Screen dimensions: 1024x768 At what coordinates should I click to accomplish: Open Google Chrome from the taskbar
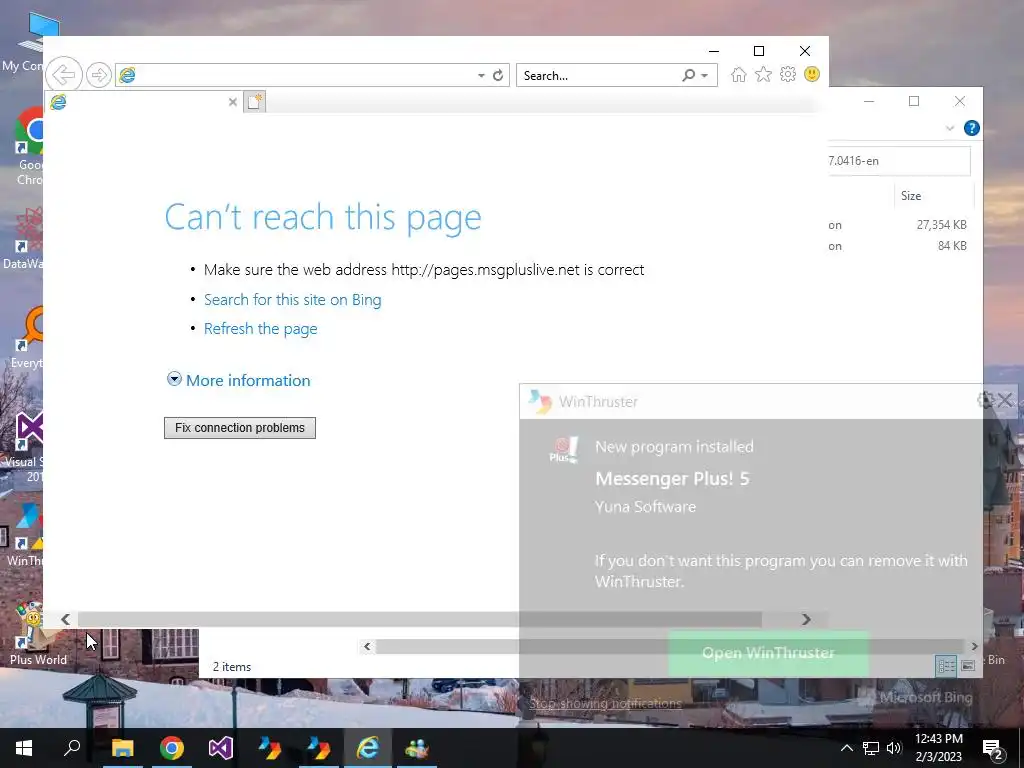[x=172, y=748]
